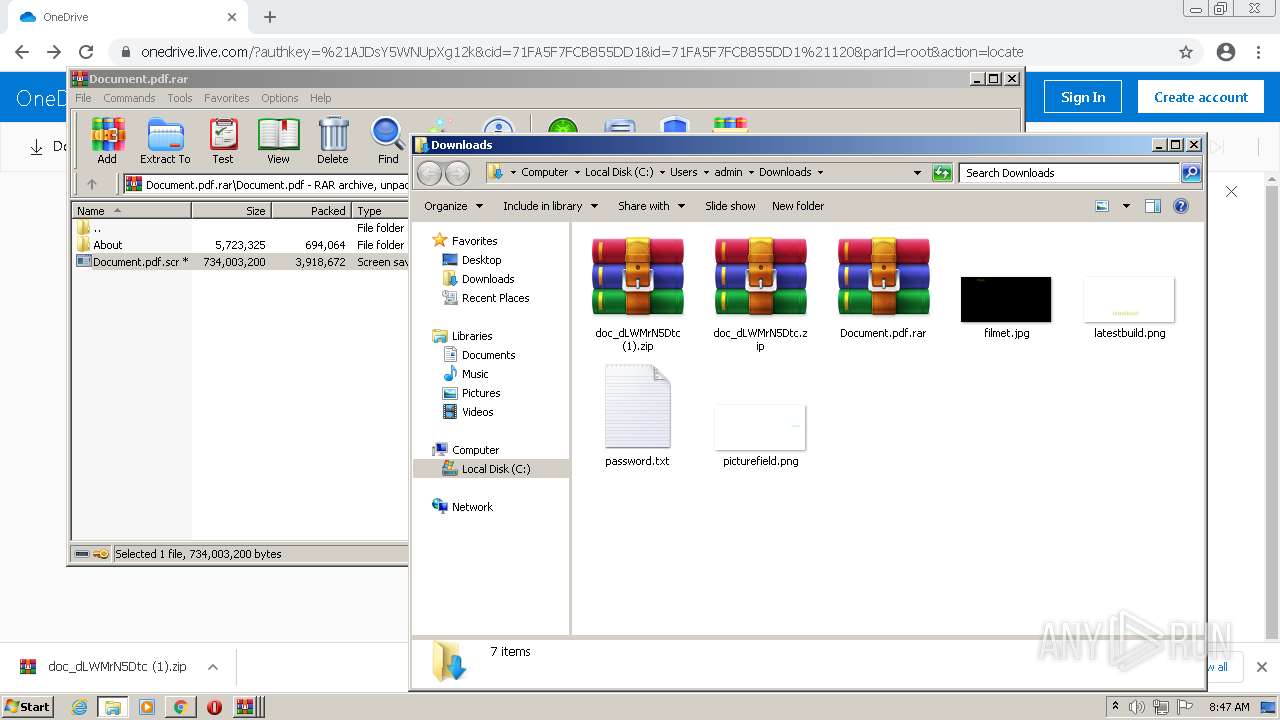The image size is (1280, 720).
Task: Open the Explorer help icon
Action: (x=1180, y=206)
